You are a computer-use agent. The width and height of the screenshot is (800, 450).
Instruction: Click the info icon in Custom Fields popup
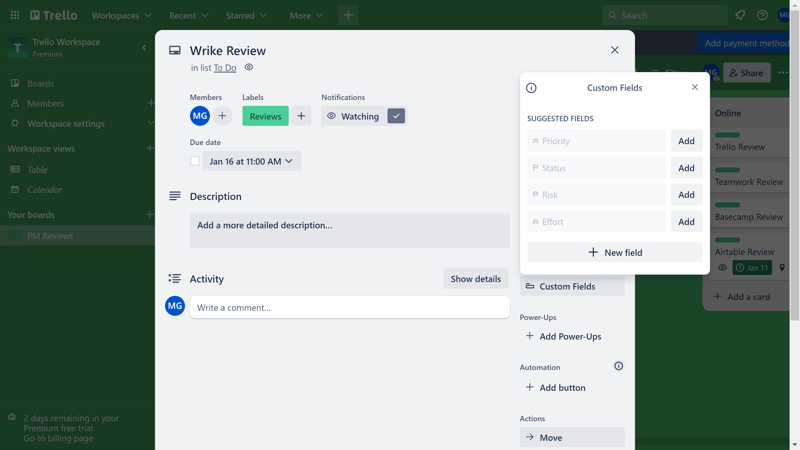pos(531,88)
